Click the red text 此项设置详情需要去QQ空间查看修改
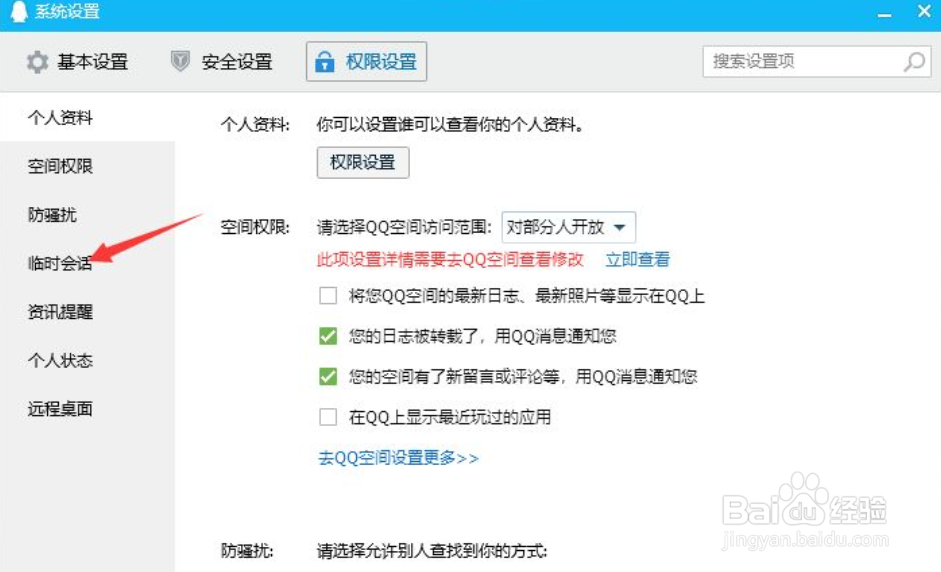Screen dimensions: 941x572 450,259
